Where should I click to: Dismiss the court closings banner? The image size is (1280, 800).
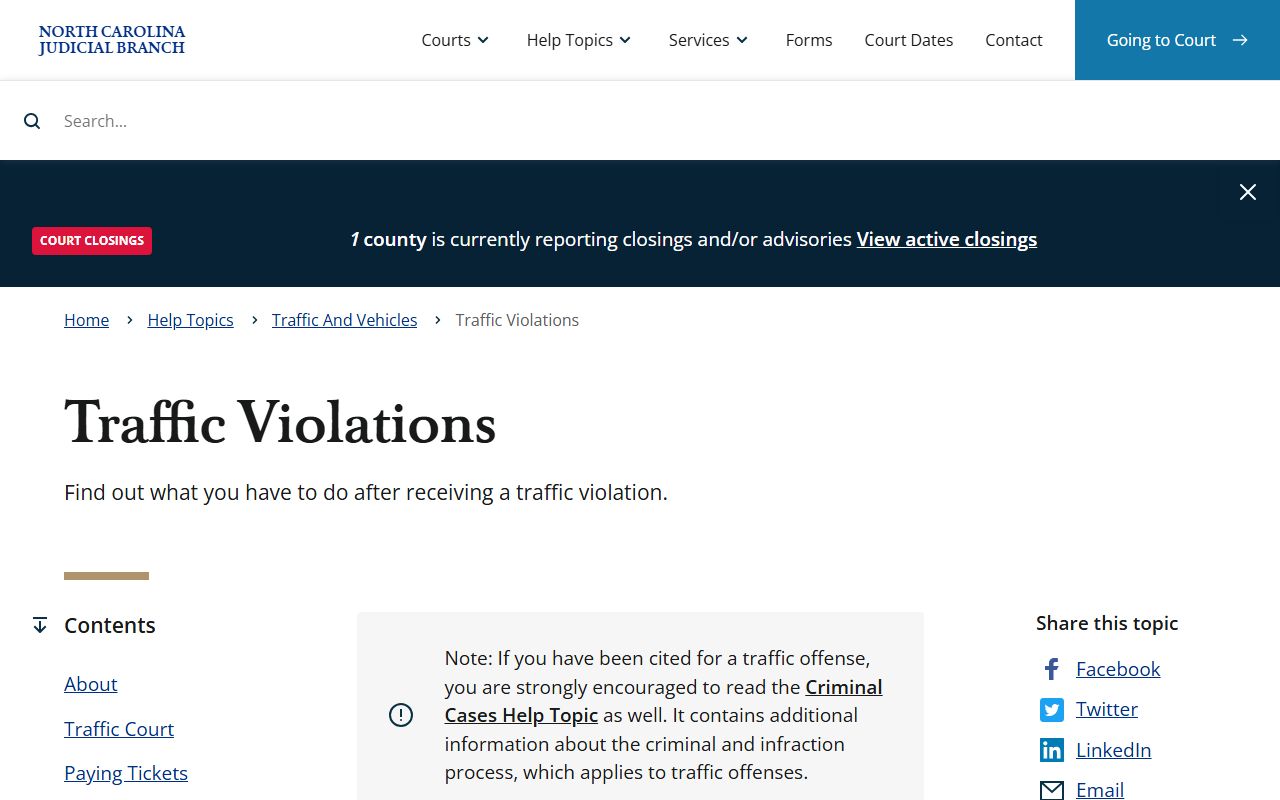pyautogui.click(x=1248, y=192)
